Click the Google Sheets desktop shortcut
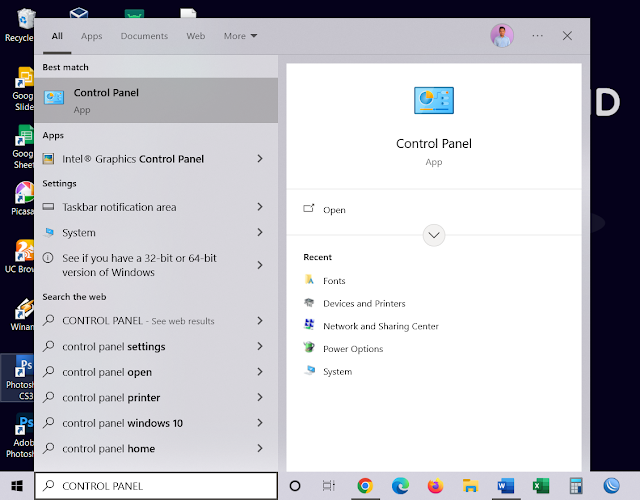This screenshot has height=500, width=640. coord(23,147)
